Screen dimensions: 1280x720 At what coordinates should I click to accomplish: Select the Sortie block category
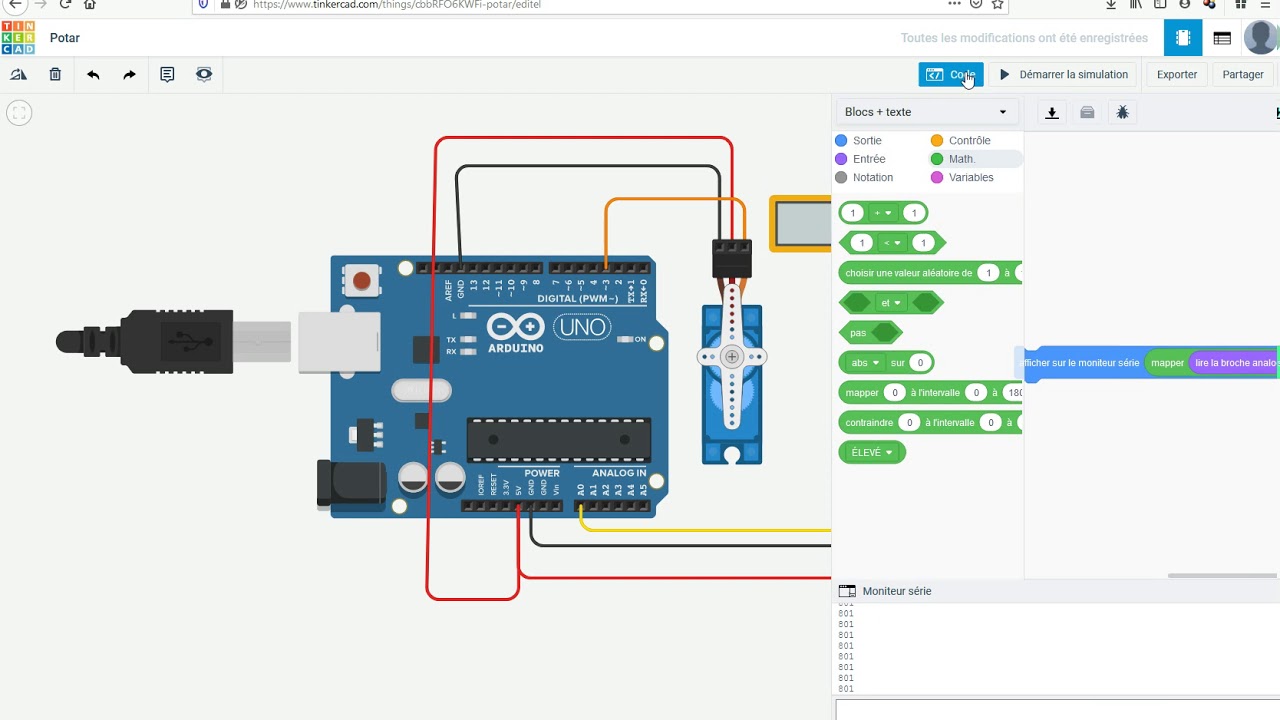(x=858, y=141)
